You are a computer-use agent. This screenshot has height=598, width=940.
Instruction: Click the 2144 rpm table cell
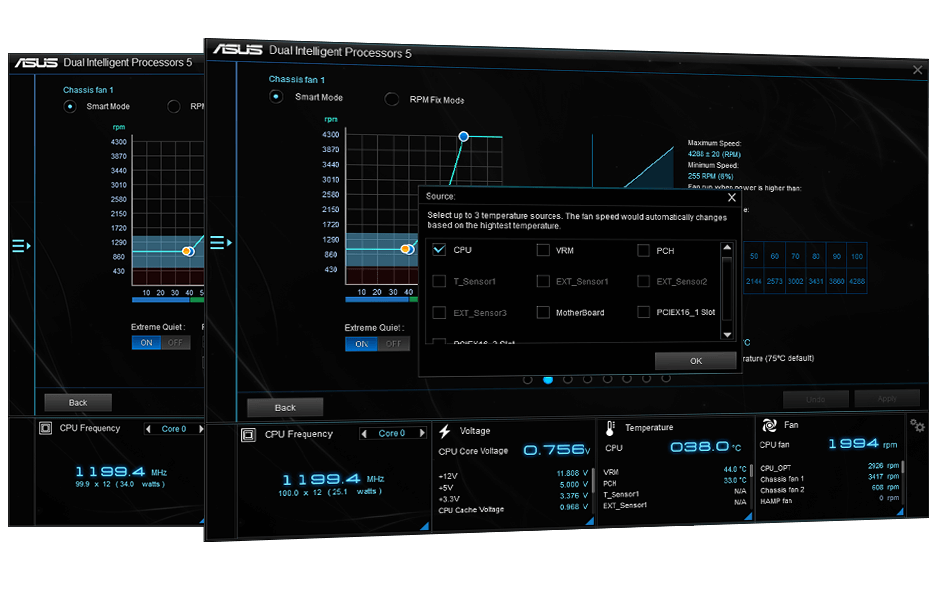[754, 281]
